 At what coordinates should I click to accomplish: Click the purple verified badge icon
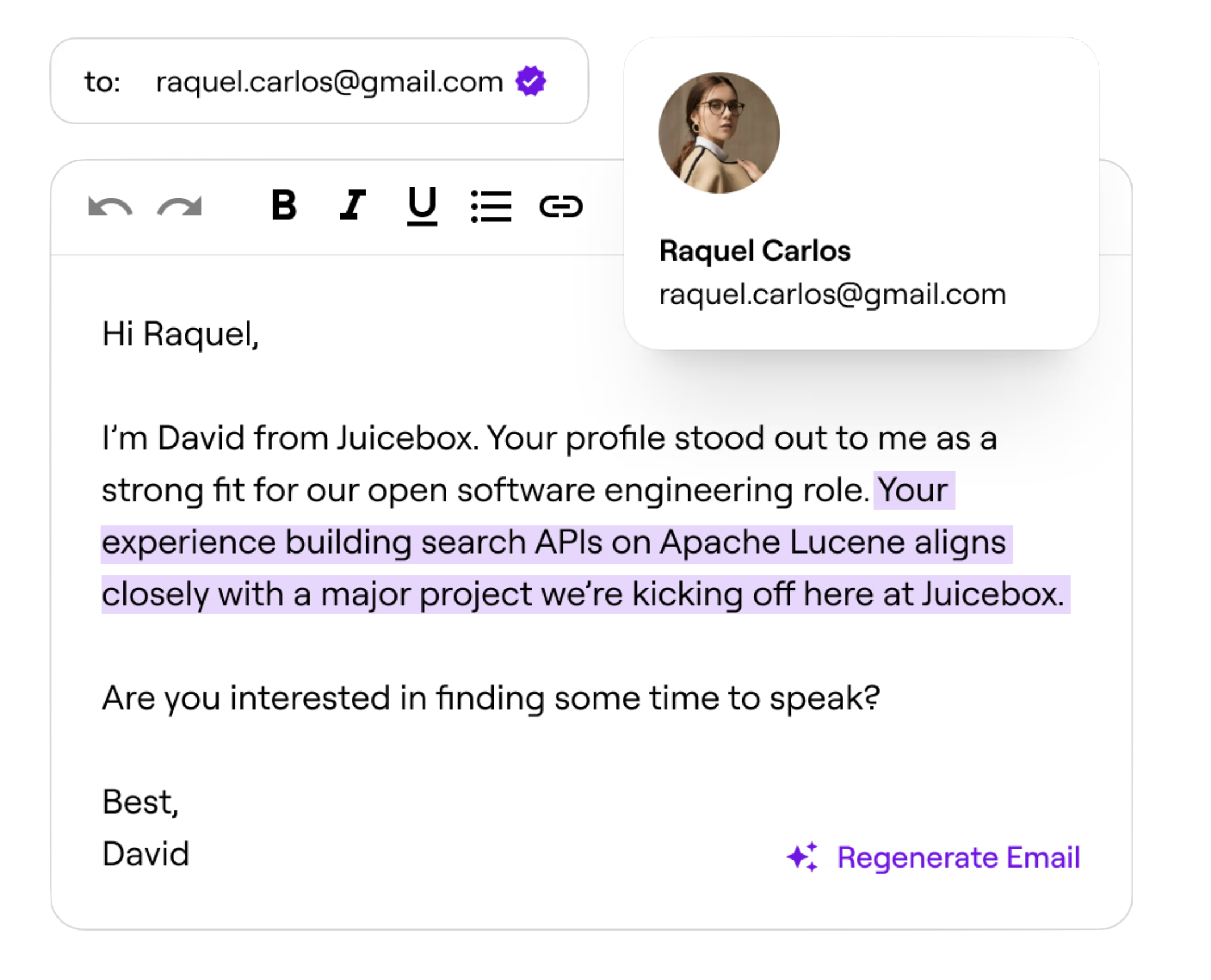tap(531, 81)
